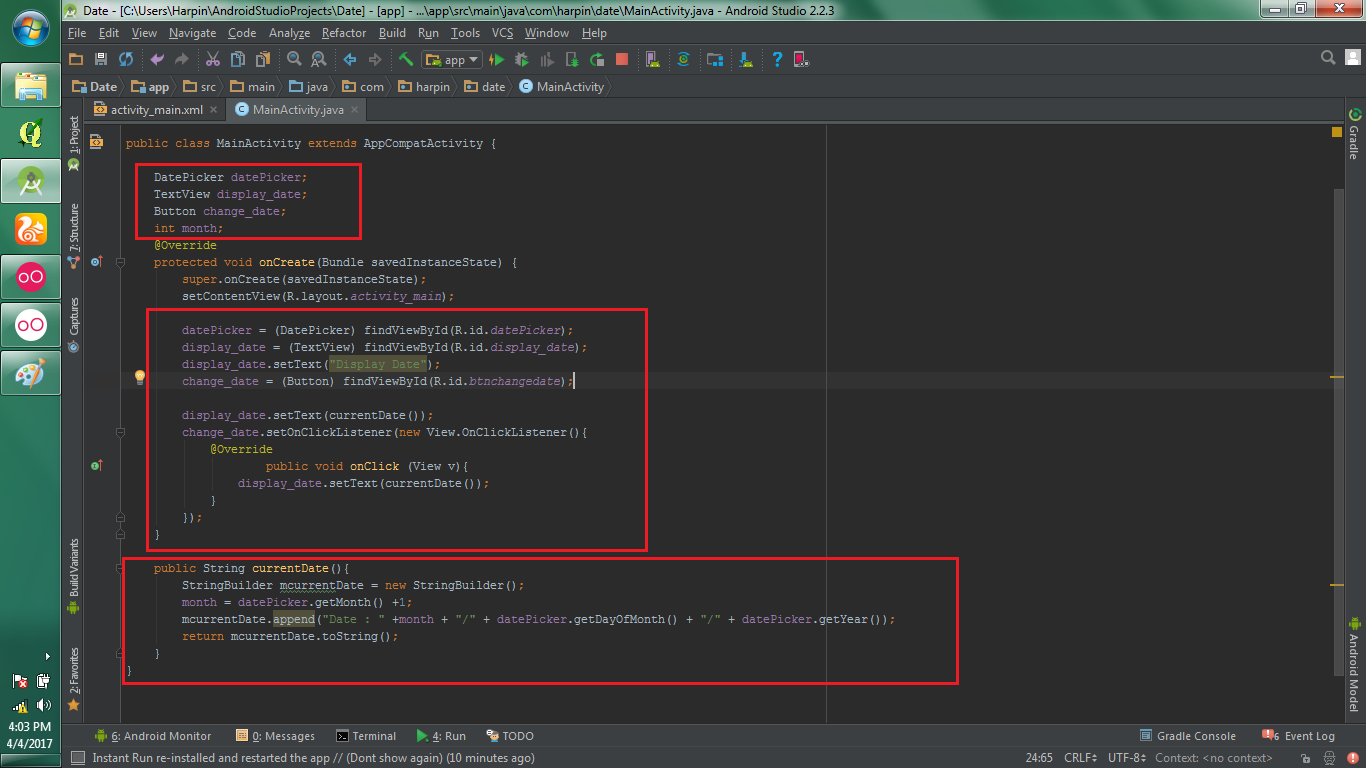1366x768 pixels.
Task: Collapse the currentDate method fold marker
Action: click(120, 568)
